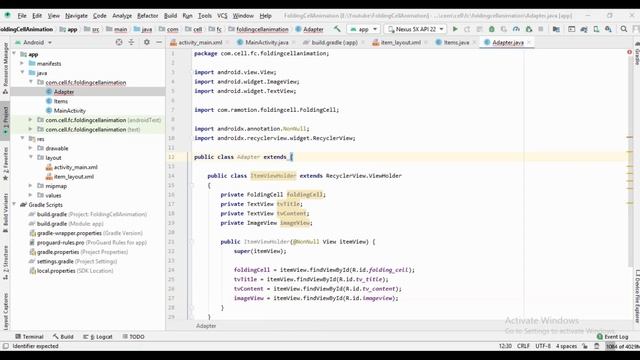
Task: Toggle the Layout Captures tool window
Action: (x=5, y=311)
